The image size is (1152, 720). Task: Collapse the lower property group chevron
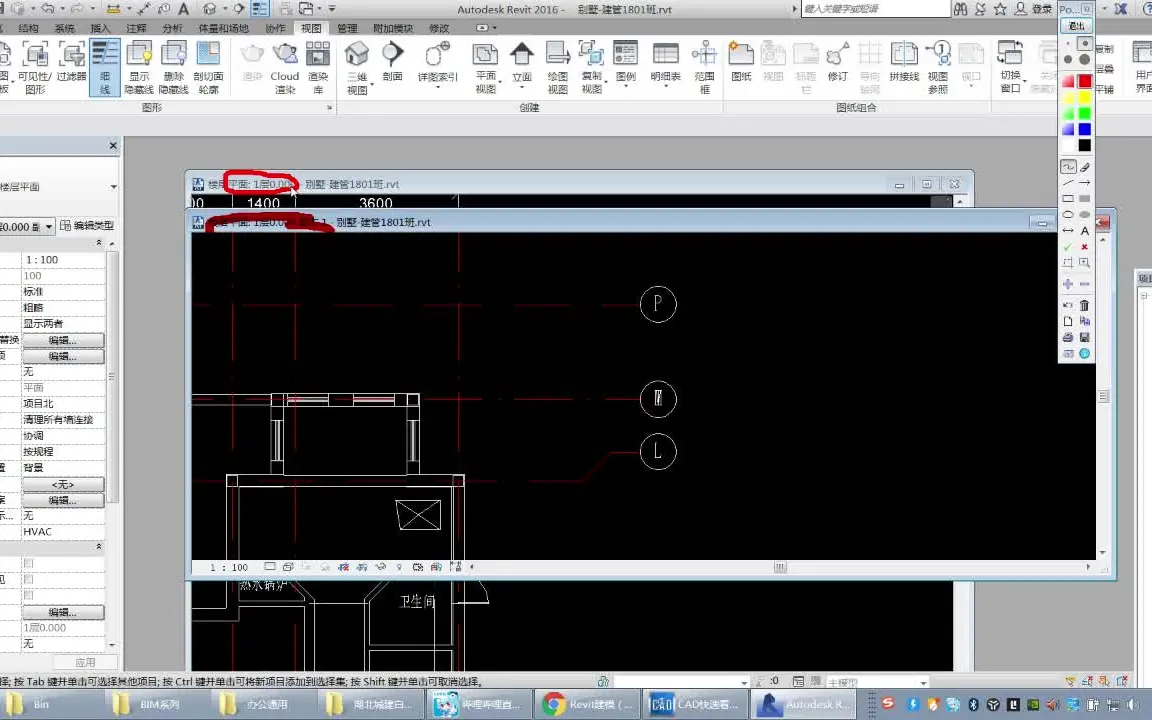pos(98,547)
